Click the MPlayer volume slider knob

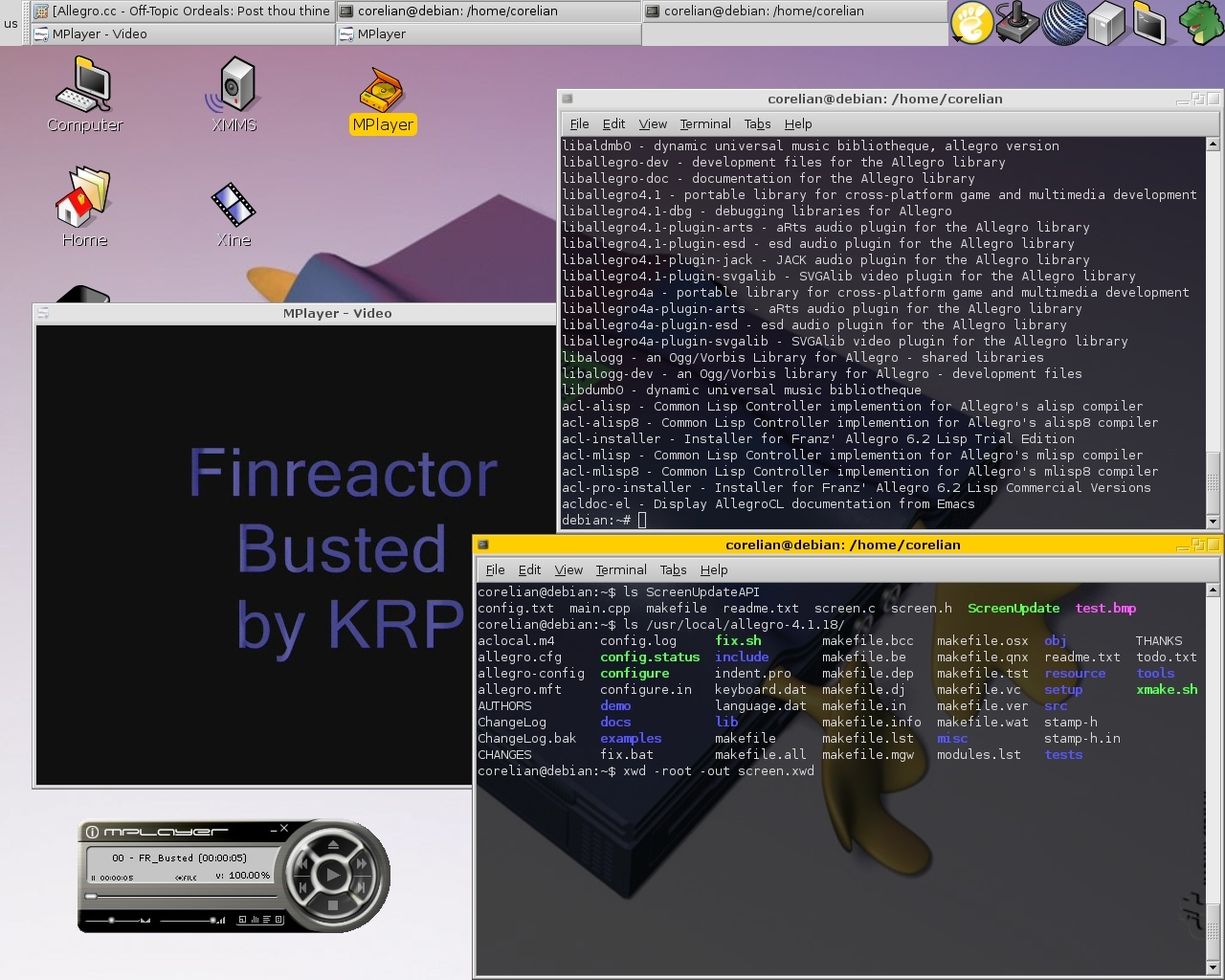click(x=212, y=920)
